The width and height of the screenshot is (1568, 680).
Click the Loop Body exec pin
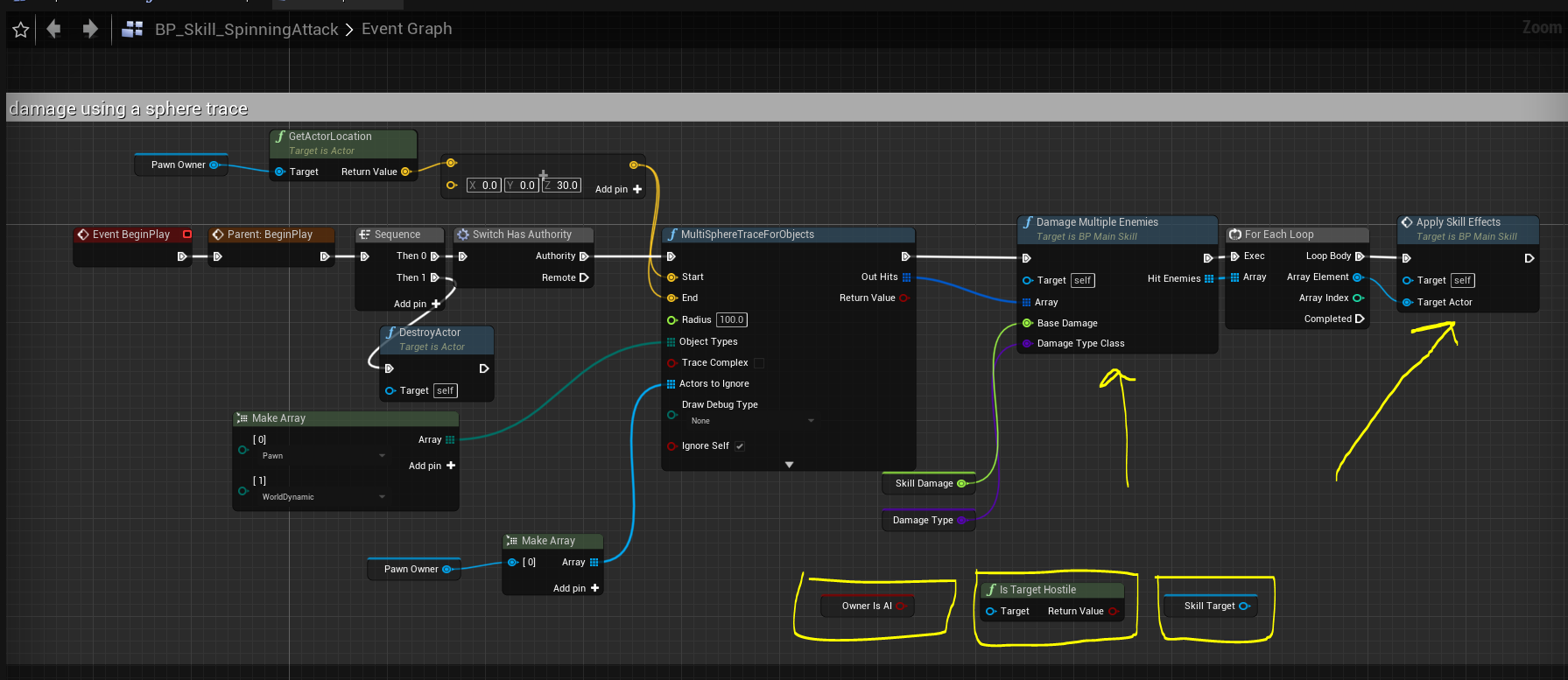(x=1360, y=256)
